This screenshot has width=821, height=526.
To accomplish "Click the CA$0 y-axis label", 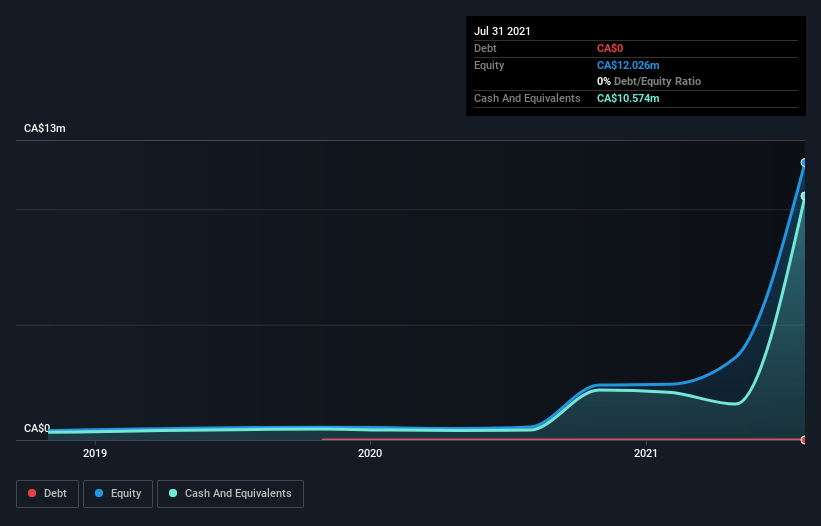I will [37, 428].
